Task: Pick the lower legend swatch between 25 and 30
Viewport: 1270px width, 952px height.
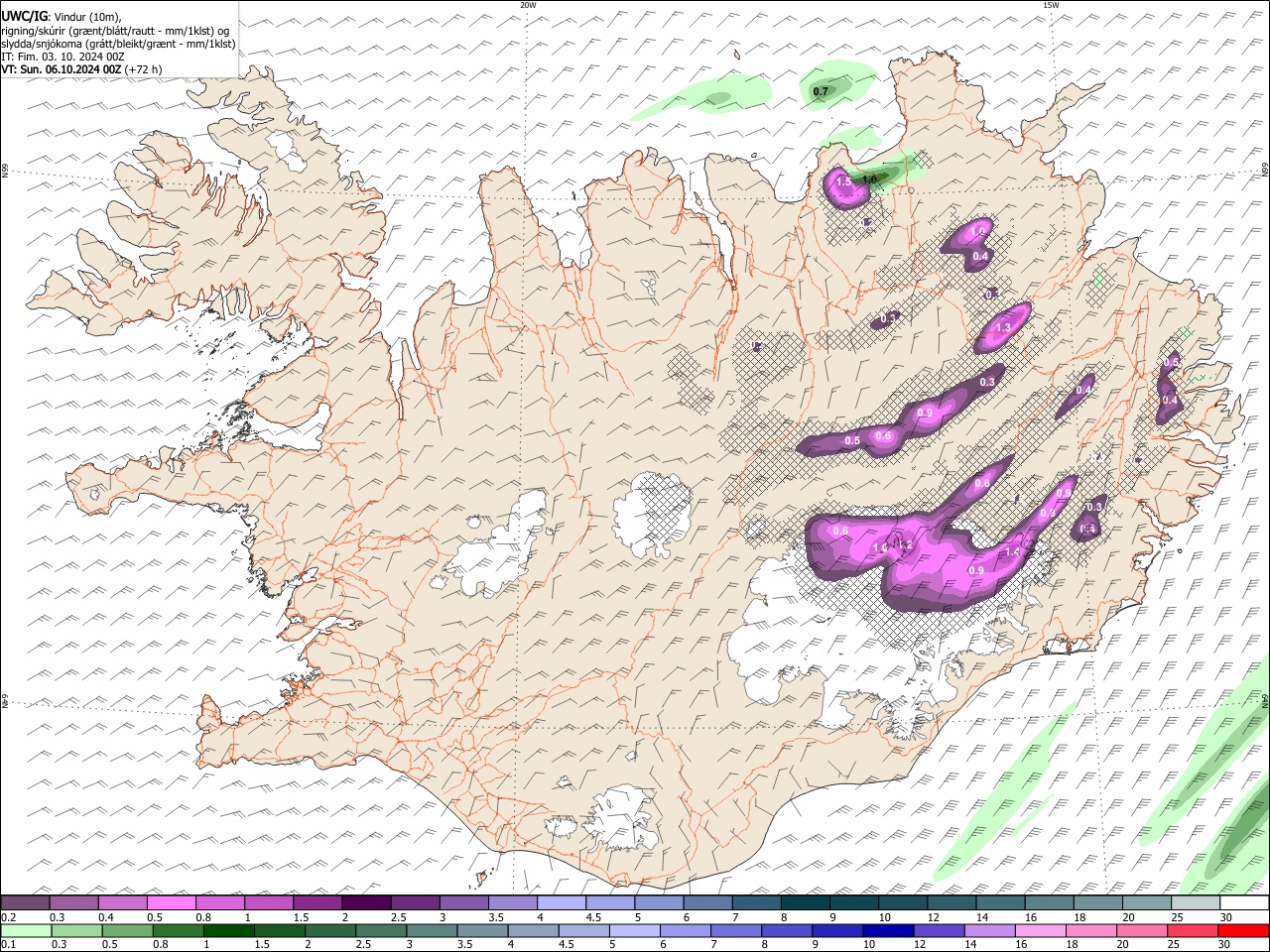Action: [x=1192, y=930]
